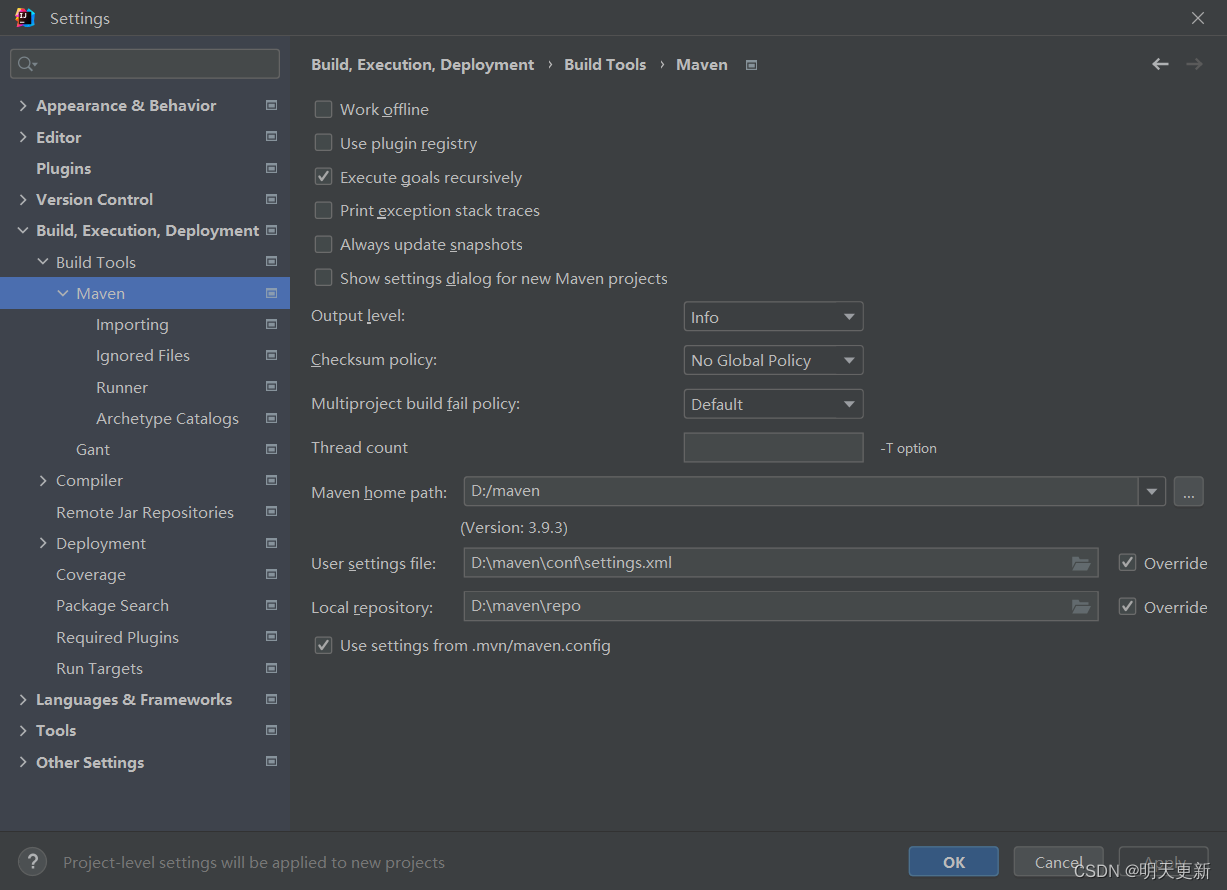Expand the Appearance & Behavior section
Viewport: 1227px width, 890px height.
click(23, 105)
